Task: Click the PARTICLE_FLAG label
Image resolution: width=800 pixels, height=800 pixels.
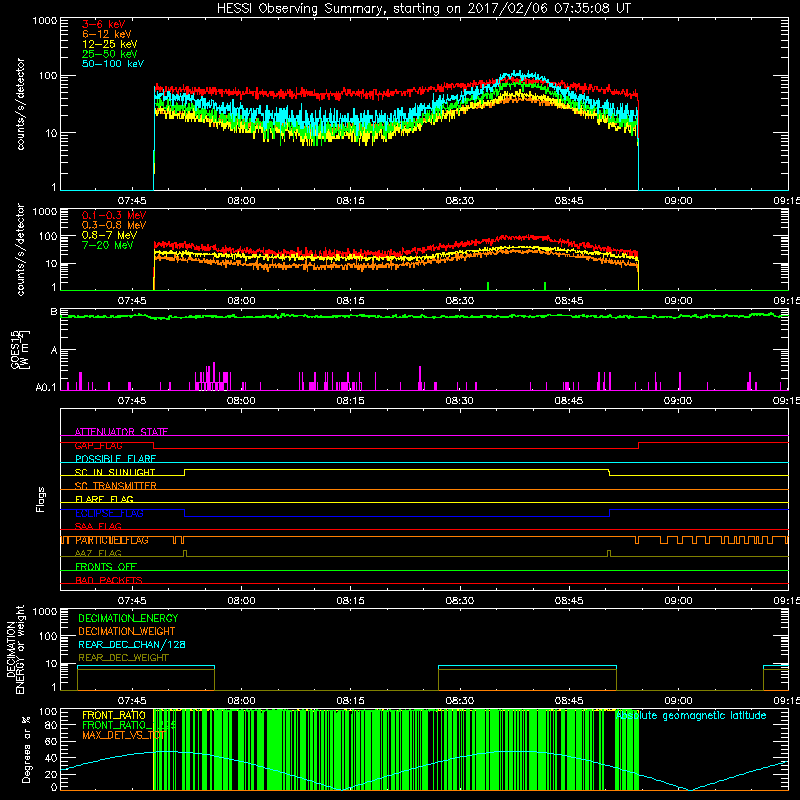Action: click(112, 540)
